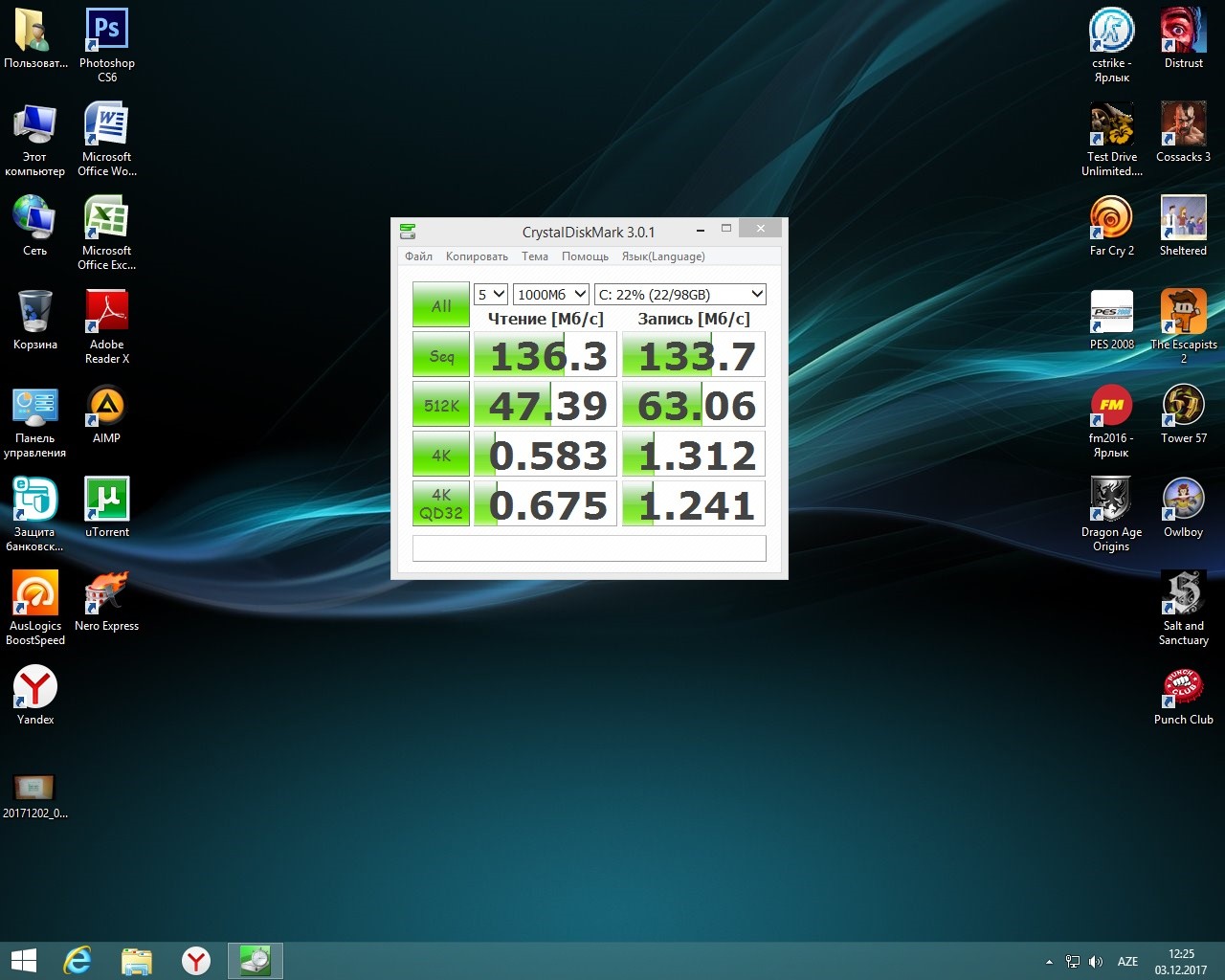The image size is (1225, 980).
Task: Expand the test count dropdown showing 5
Action: (491, 295)
